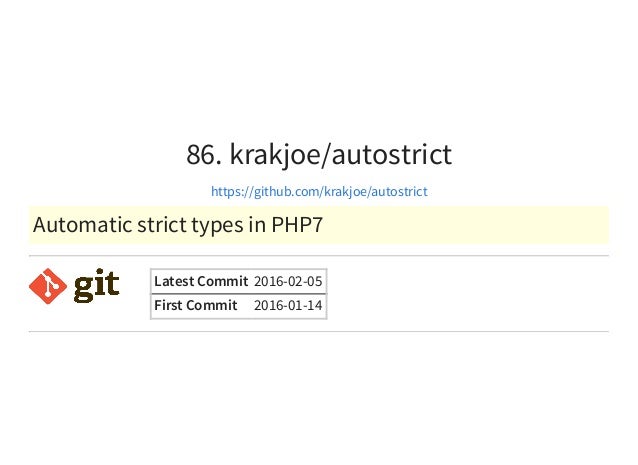Screen dimensions: 638x465
Task: Click the "git" logo wordmark
Action: click(x=96, y=285)
